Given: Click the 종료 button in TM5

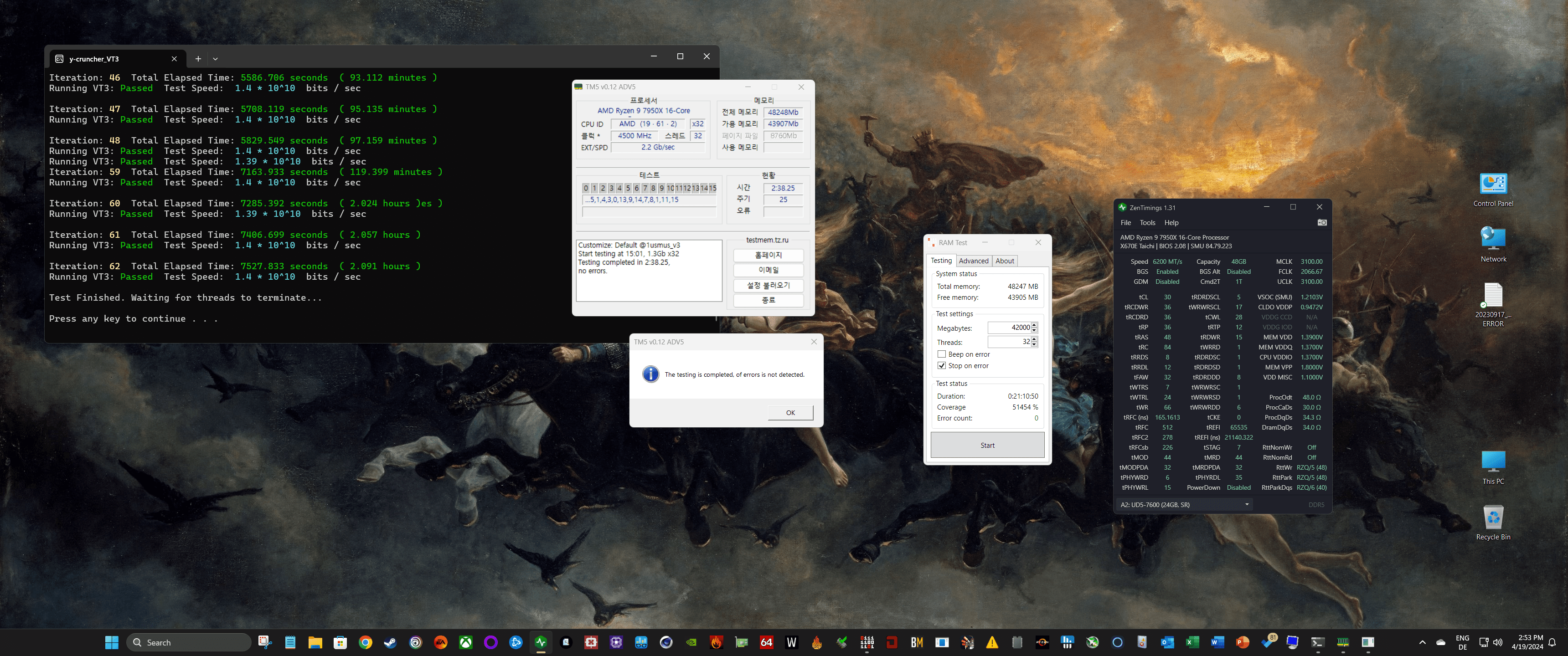Looking at the screenshot, I should (768, 300).
